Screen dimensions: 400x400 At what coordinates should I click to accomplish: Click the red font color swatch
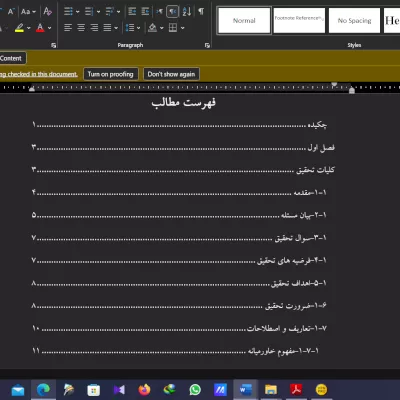[x=40, y=28]
